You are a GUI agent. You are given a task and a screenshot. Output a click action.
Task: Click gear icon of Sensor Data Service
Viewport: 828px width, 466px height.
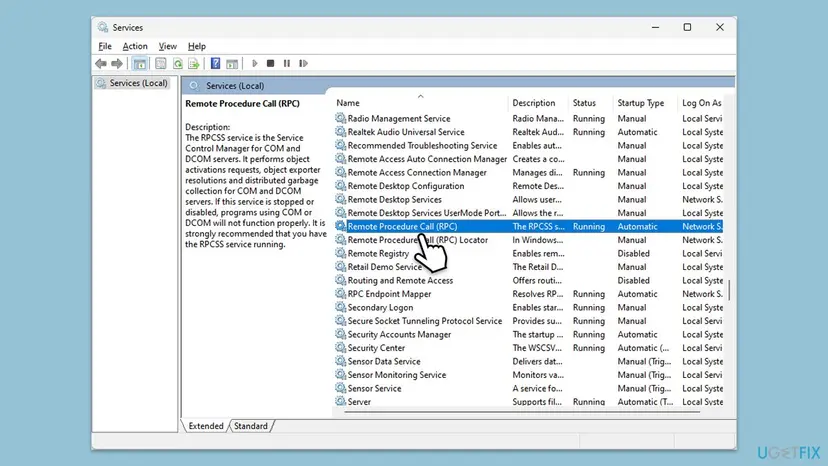tap(341, 361)
